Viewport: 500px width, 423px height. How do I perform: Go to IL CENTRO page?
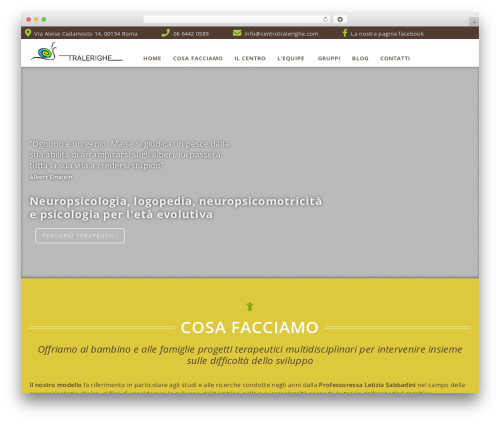(250, 58)
